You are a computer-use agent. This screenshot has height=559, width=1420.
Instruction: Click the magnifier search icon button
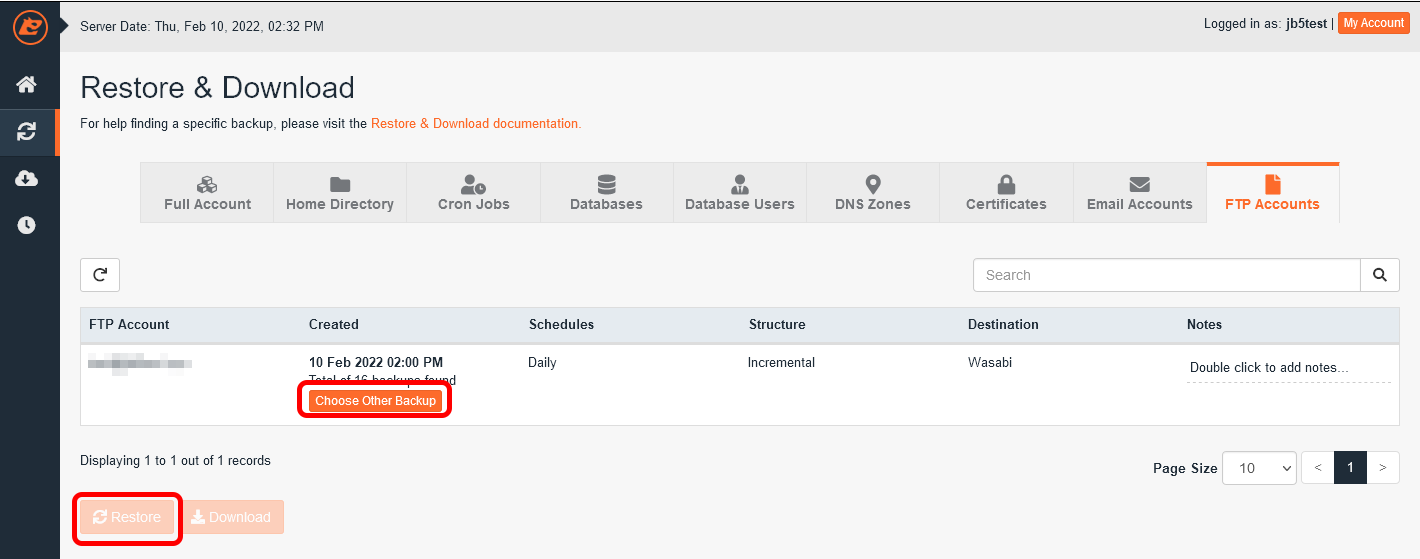coord(1380,275)
